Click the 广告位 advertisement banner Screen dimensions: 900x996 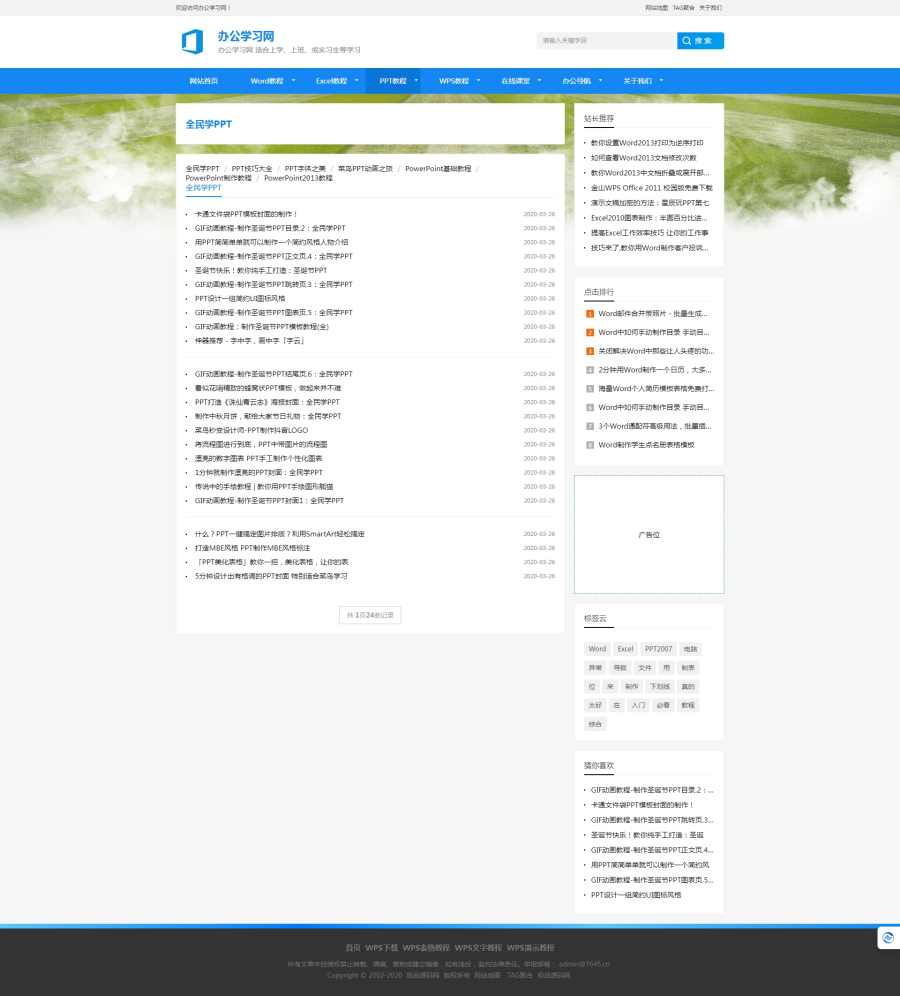pyautogui.click(x=649, y=535)
